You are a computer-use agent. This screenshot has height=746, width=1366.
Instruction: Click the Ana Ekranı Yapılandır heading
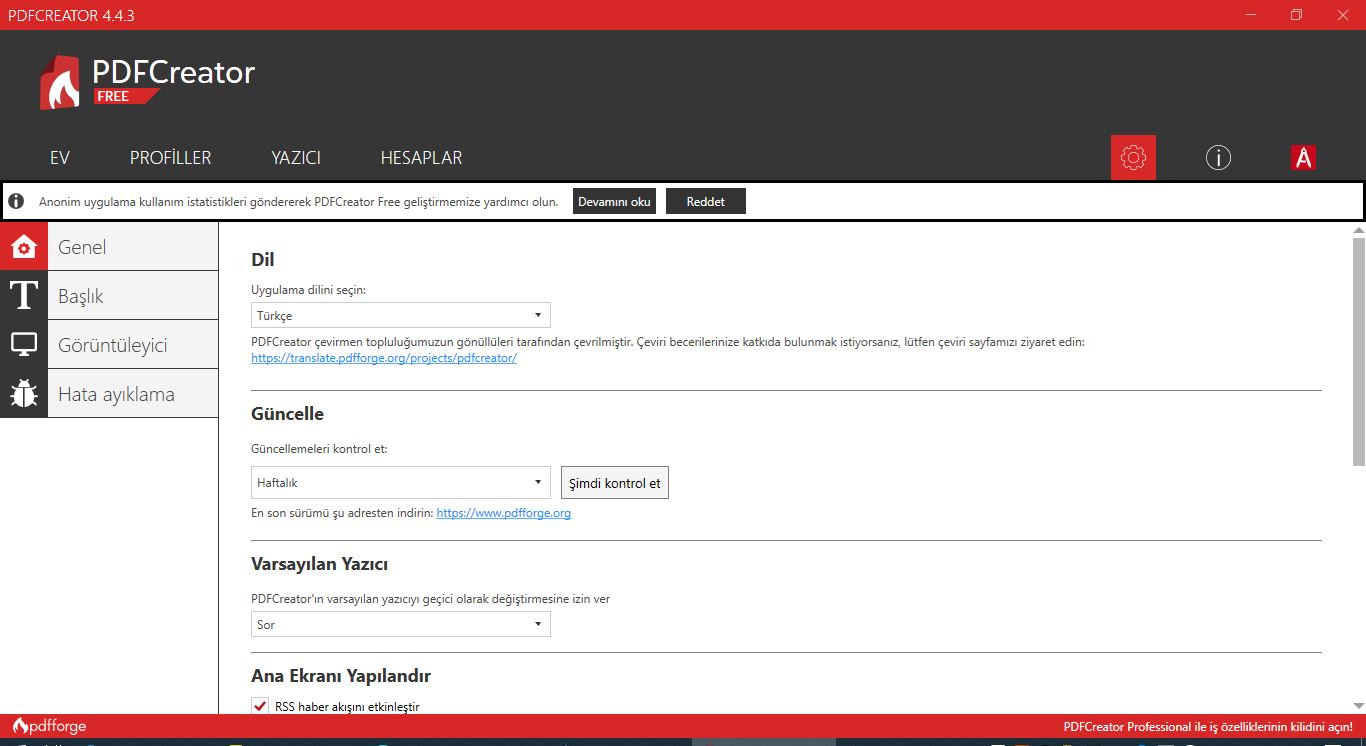[x=341, y=676]
